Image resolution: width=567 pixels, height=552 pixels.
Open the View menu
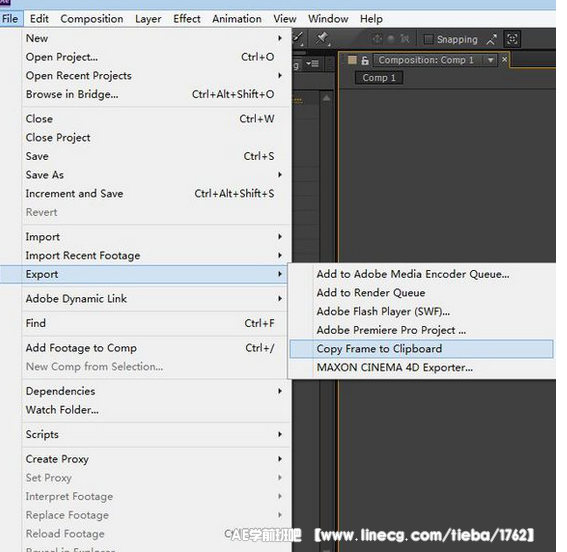285,19
